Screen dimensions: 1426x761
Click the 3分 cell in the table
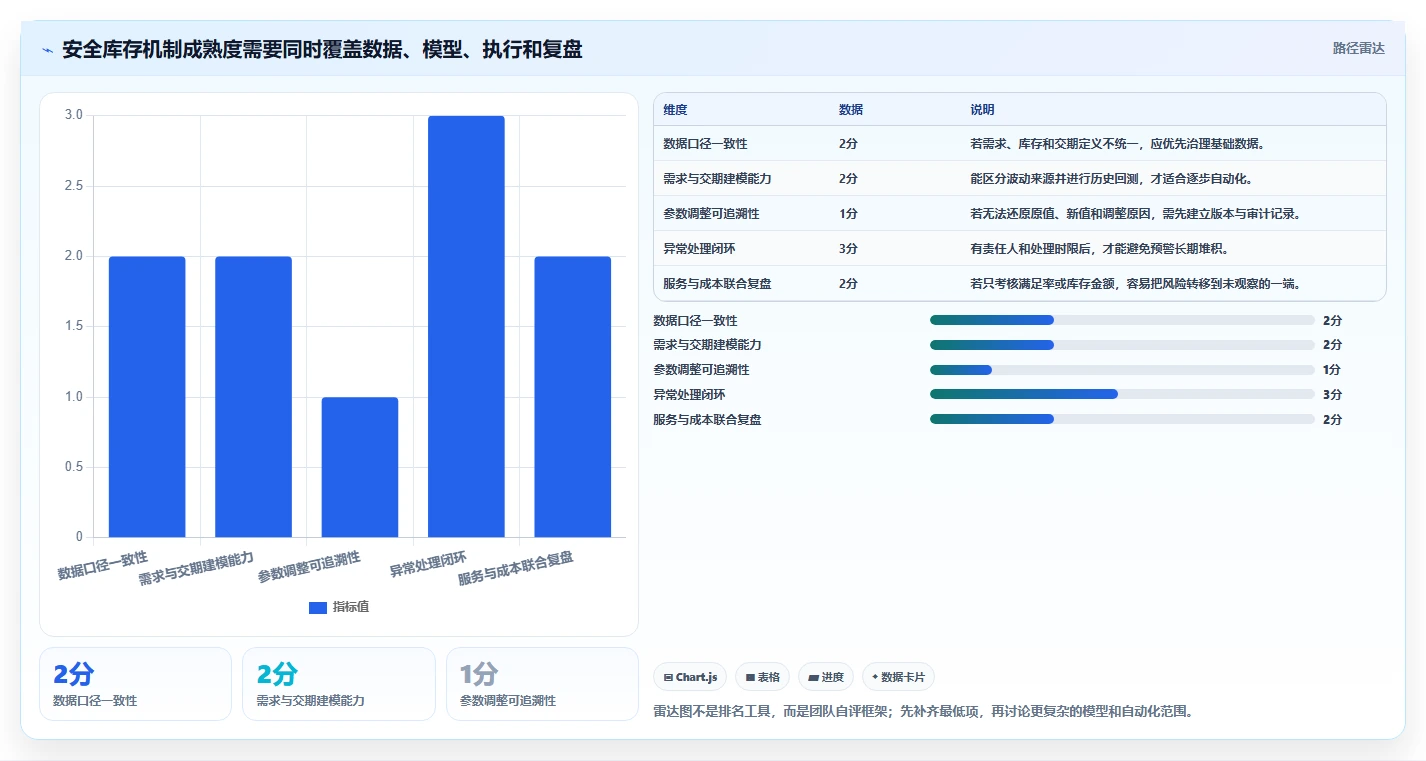pos(848,249)
